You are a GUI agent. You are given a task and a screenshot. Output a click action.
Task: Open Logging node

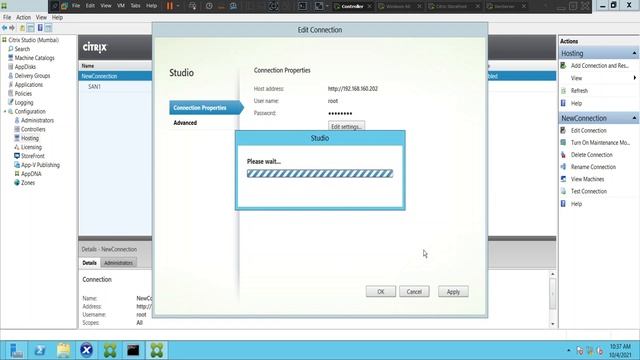point(24,102)
